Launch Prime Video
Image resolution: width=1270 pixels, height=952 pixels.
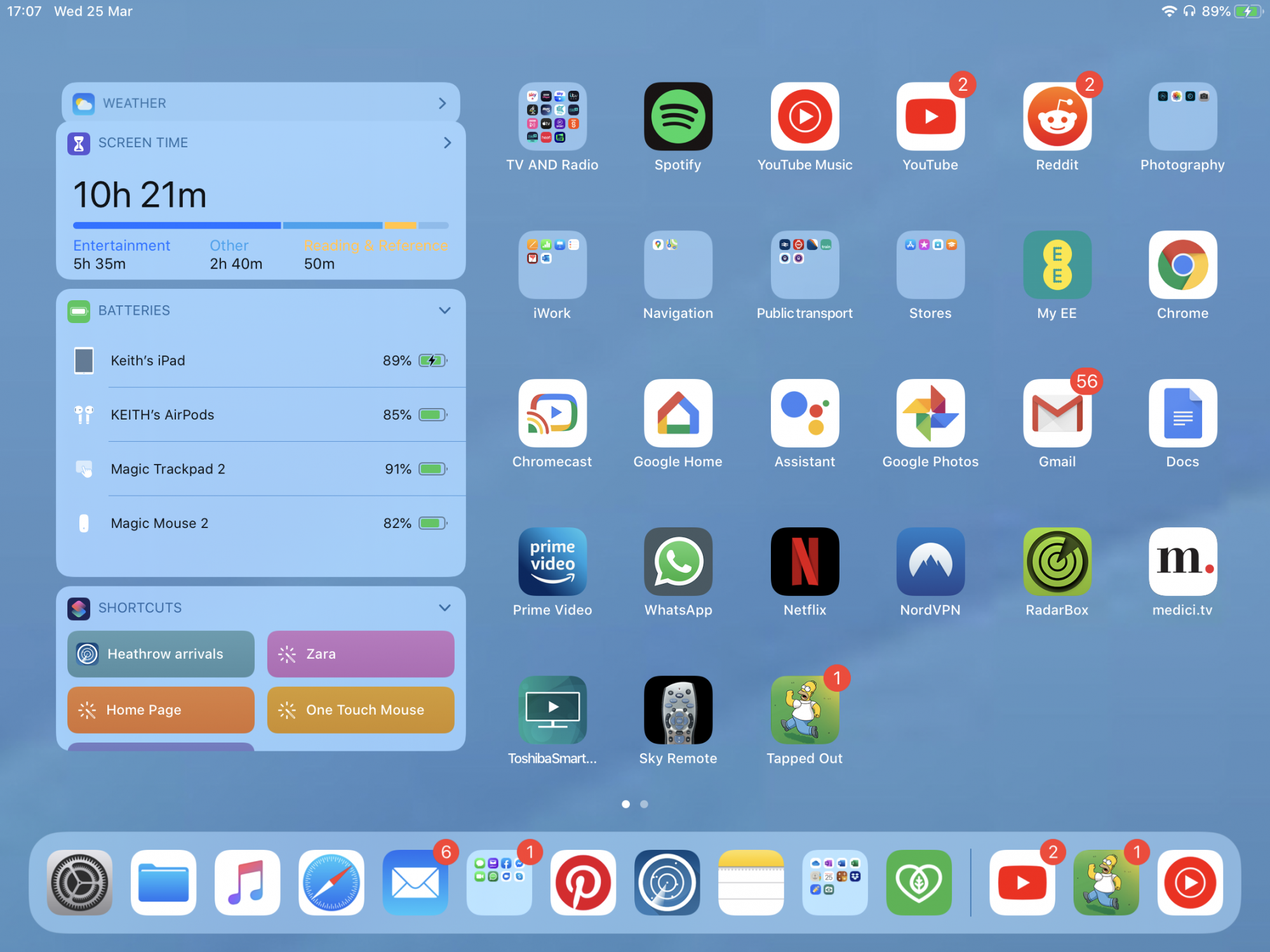click(552, 562)
